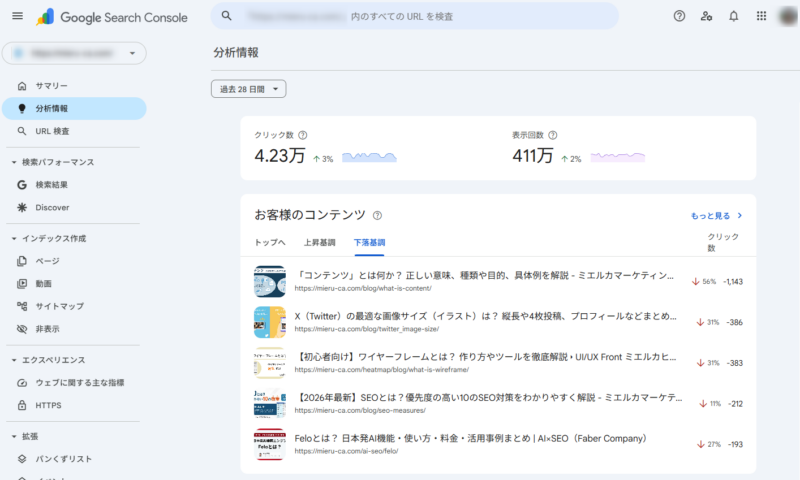
Task: Open Discover in the sidebar
Action: coord(52,207)
